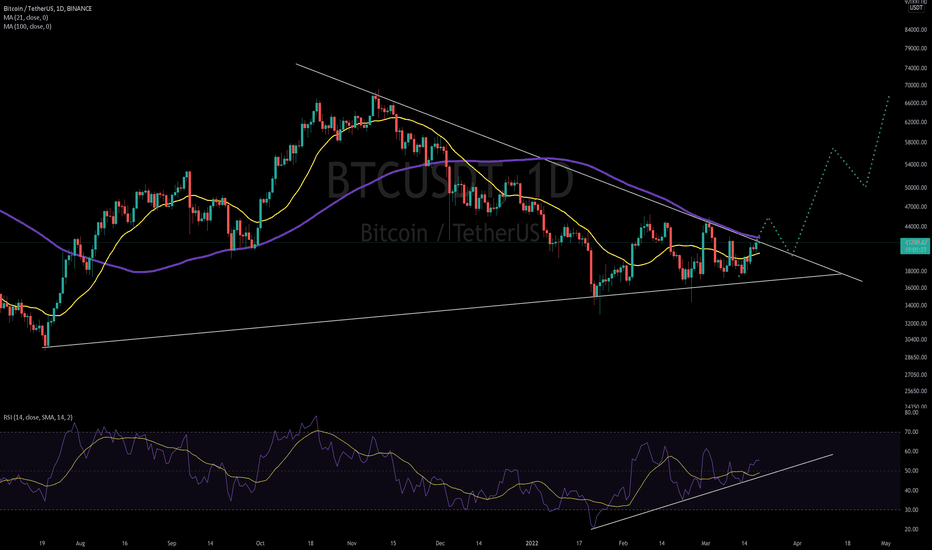This screenshot has height=550, width=932.
Task: Click the RSI 60.00 scale label
Action: point(911,452)
